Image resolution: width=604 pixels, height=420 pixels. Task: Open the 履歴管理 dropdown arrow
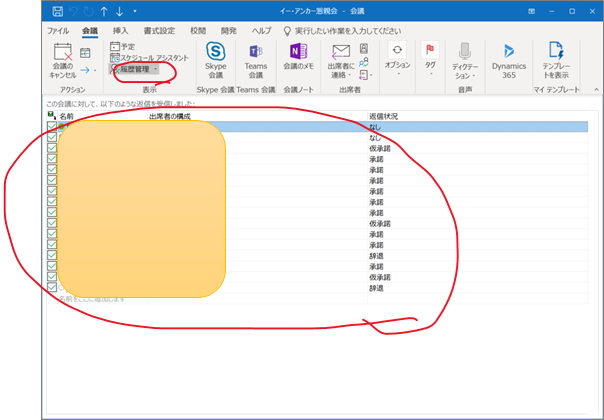(155, 69)
